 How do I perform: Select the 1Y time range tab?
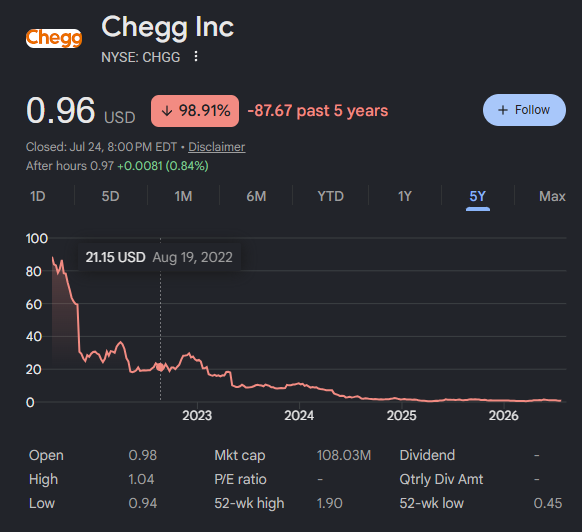[x=405, y=196]
